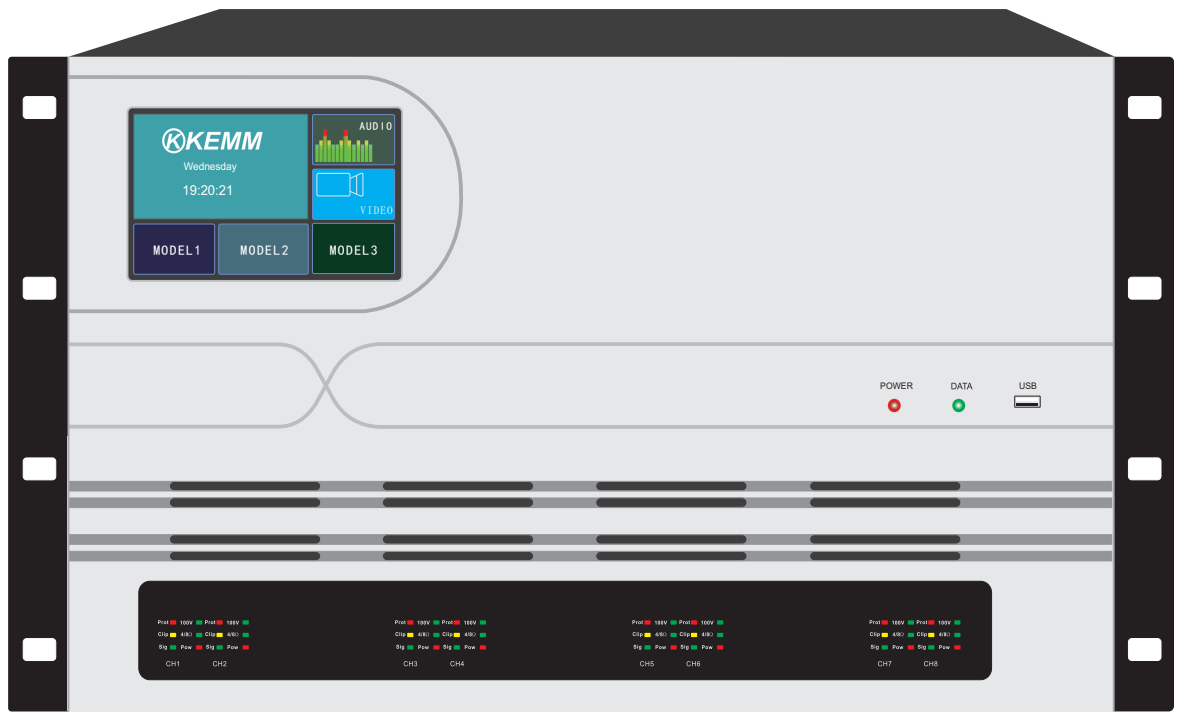The width and height of the screenshot is (1190, 721).
Task: Open the AUDIO spectrum tile
Action: pos(353,139)
